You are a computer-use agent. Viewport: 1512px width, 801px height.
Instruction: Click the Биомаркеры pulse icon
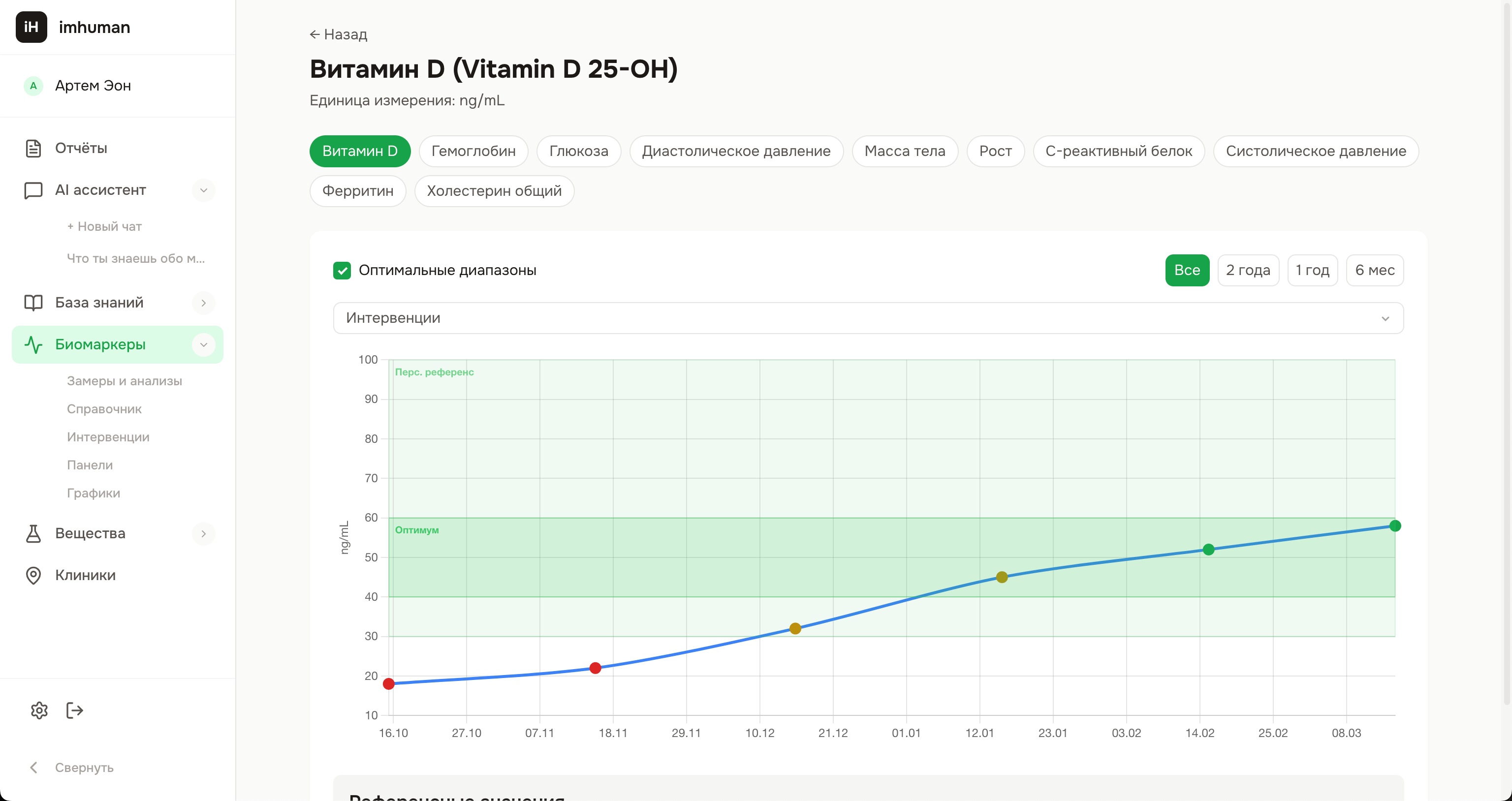point(33,344)
